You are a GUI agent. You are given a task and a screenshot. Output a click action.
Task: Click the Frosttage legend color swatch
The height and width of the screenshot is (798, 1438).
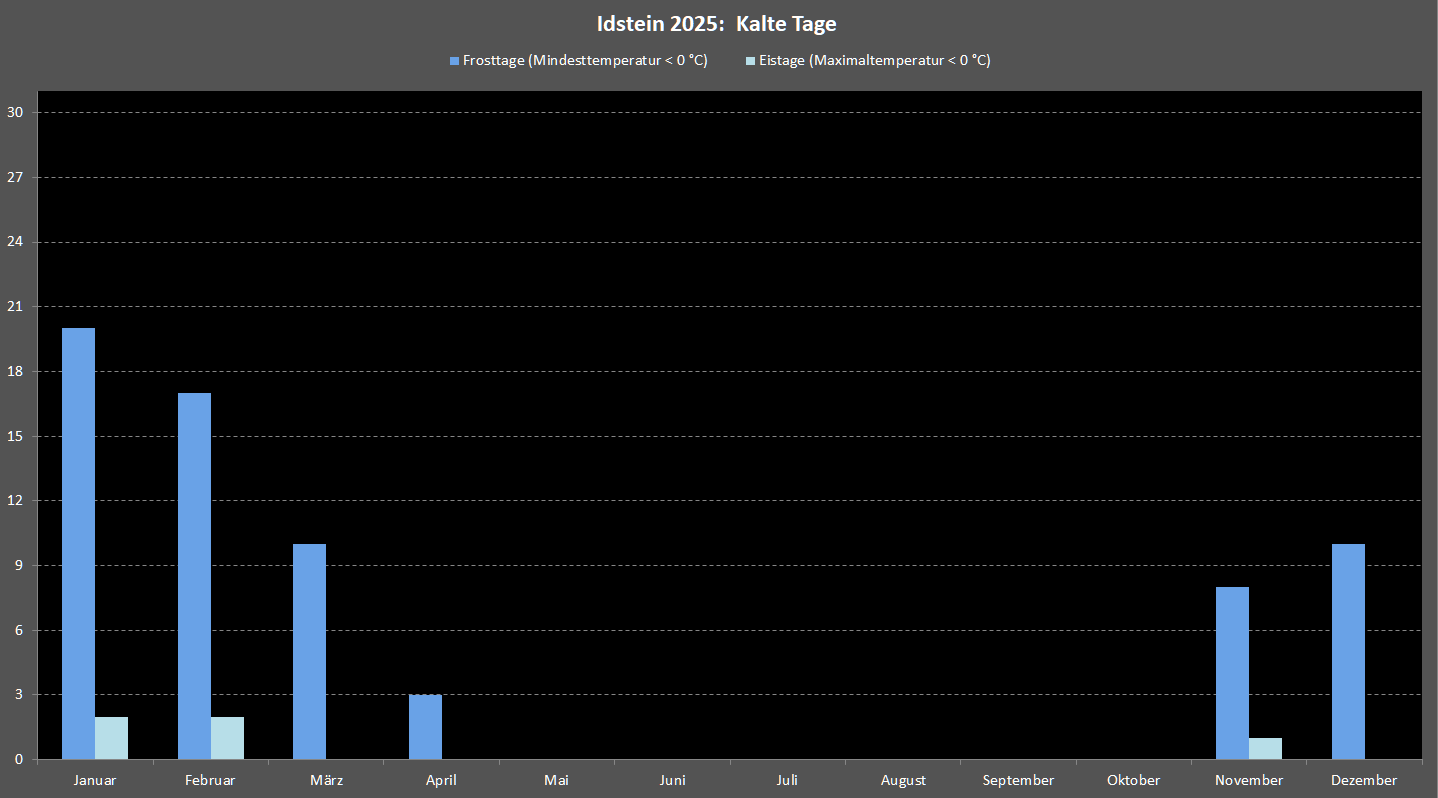454,61
